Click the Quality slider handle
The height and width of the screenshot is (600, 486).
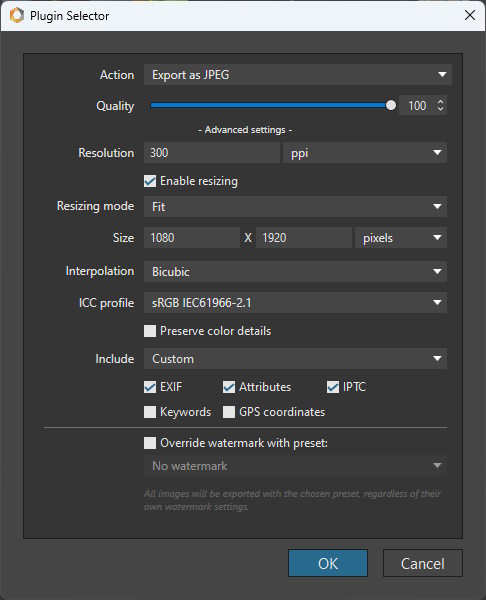pyautogui.click(x=391, y=105)
